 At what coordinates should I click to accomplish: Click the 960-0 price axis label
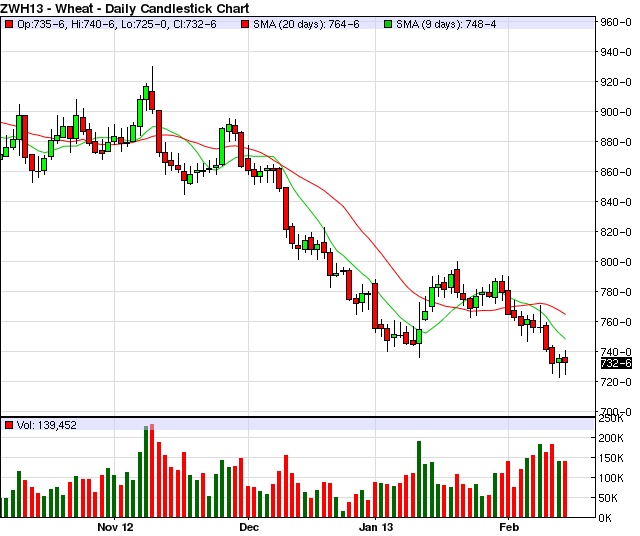coord(616,22)
